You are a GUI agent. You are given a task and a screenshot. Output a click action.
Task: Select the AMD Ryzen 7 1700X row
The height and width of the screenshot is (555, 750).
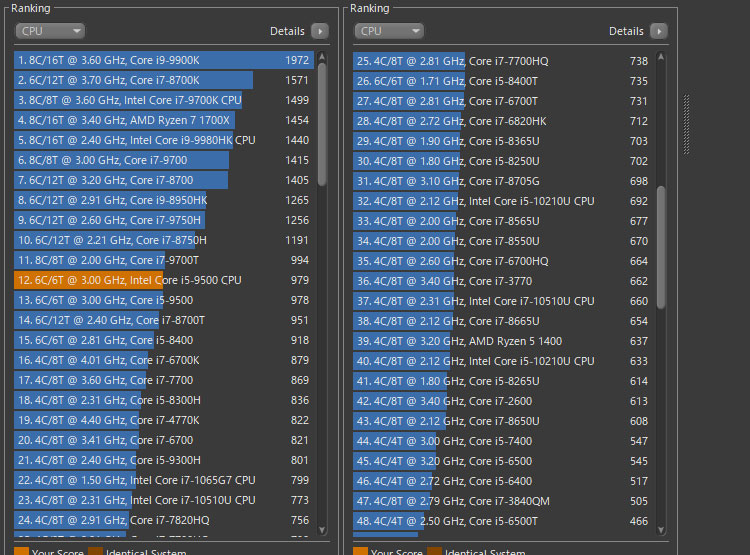tap(164, 121)
